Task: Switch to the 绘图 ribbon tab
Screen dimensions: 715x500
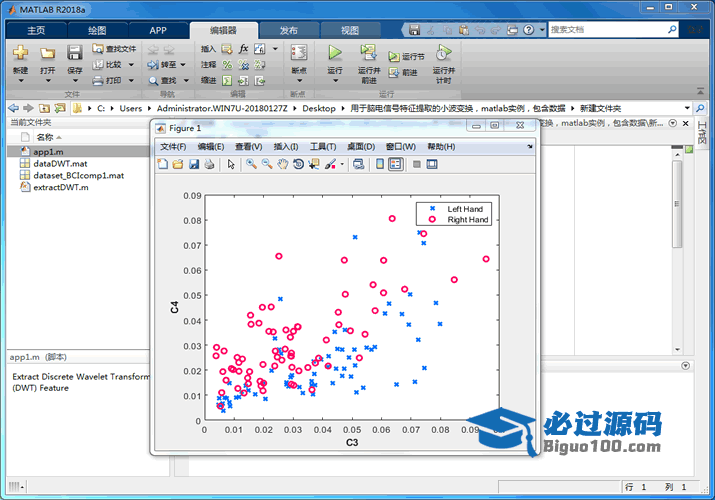Action: pos(97,30)
